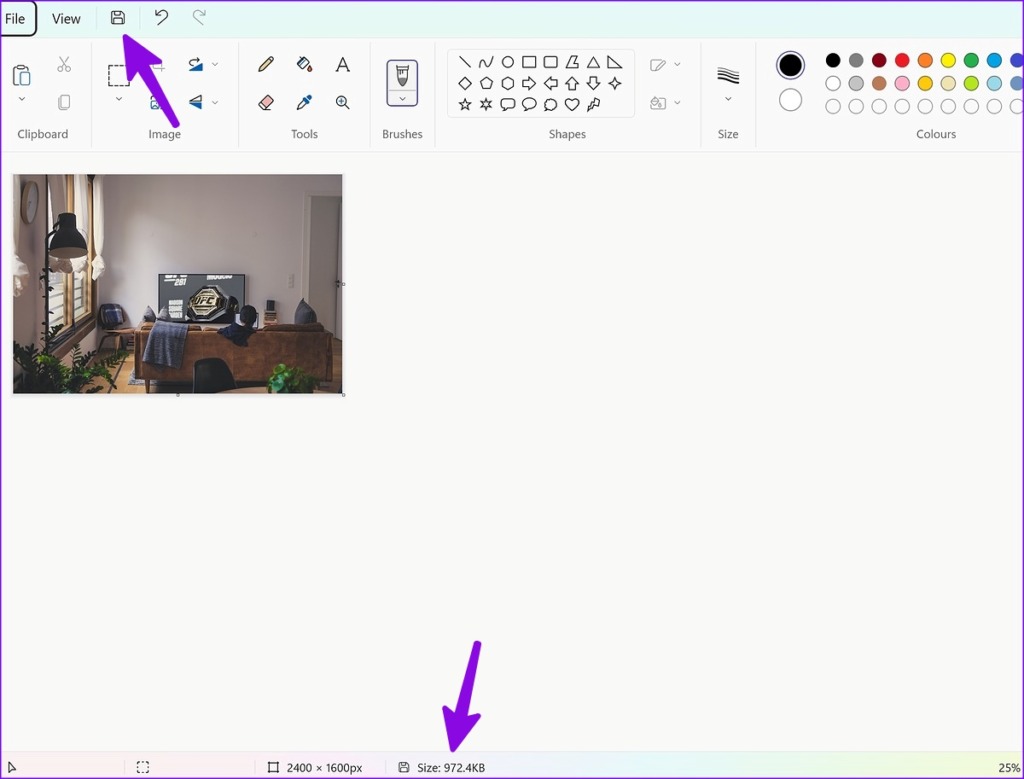
Task: Select the Colour picker eyedropper tool
Action: tap(304, 102)
